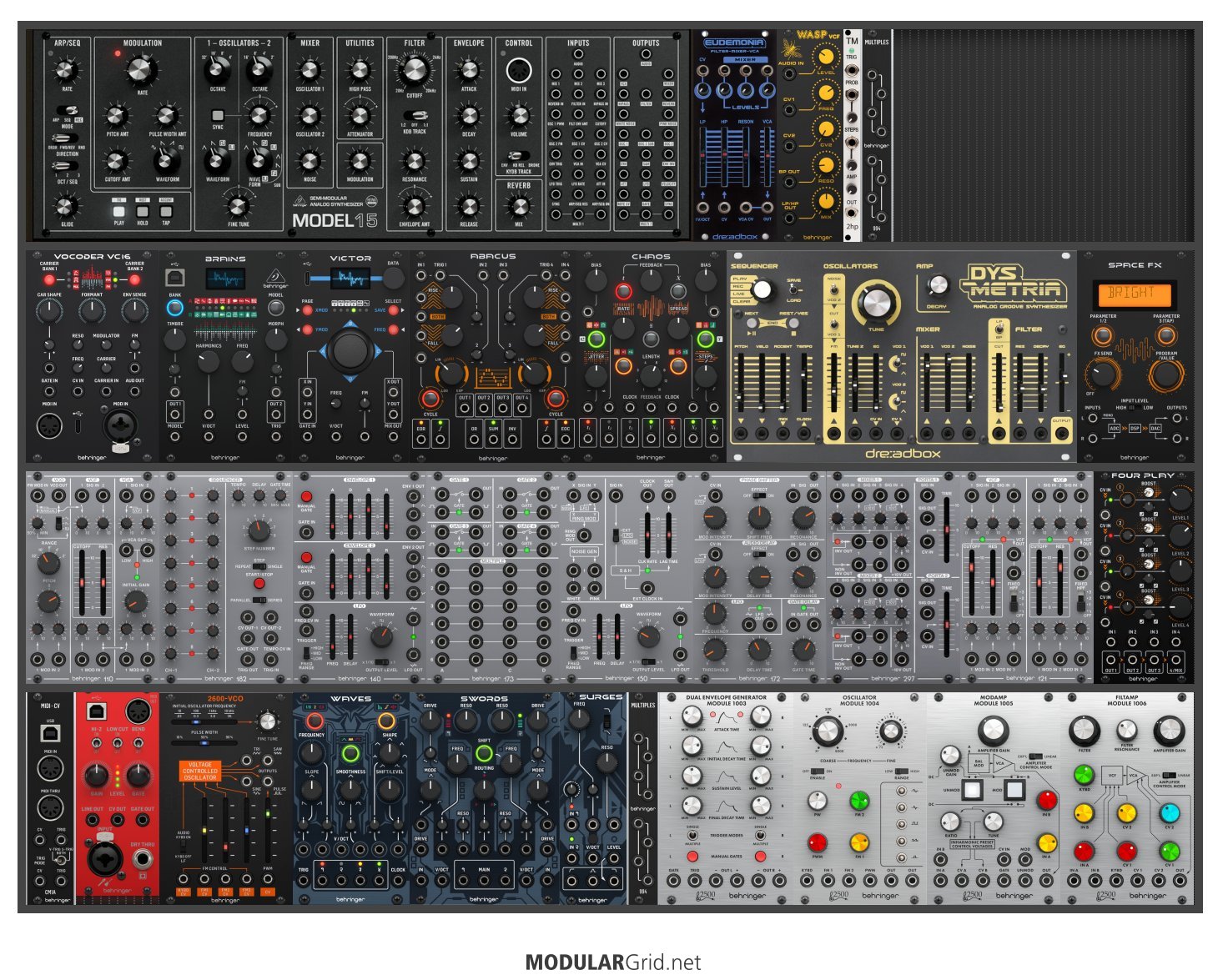The image size is (1228, 980).
Task: Click the MIDI IN socket on Model 15
Action: point(518,71)
